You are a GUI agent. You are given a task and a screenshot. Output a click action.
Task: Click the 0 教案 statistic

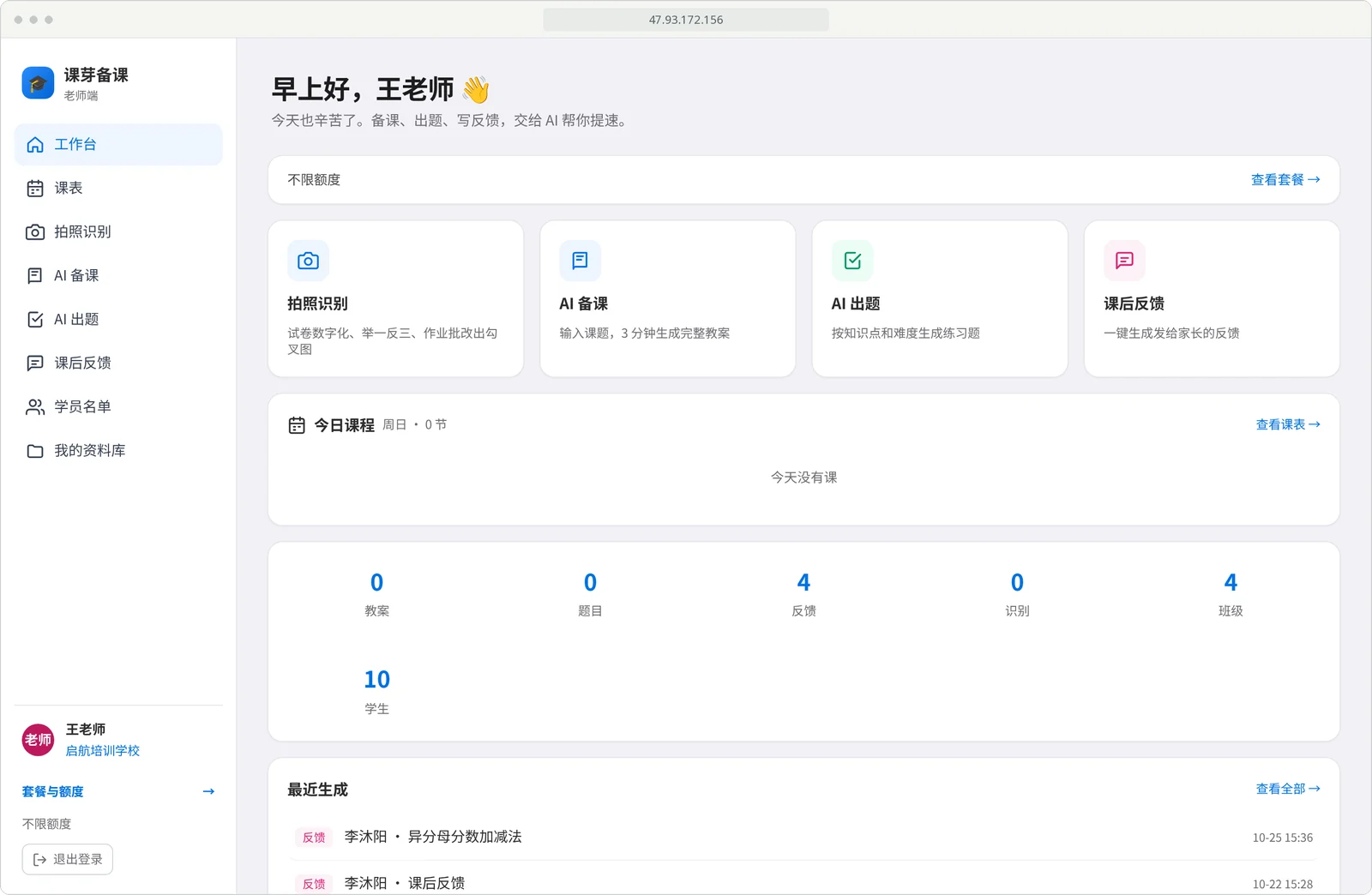[x=377, y=594]
